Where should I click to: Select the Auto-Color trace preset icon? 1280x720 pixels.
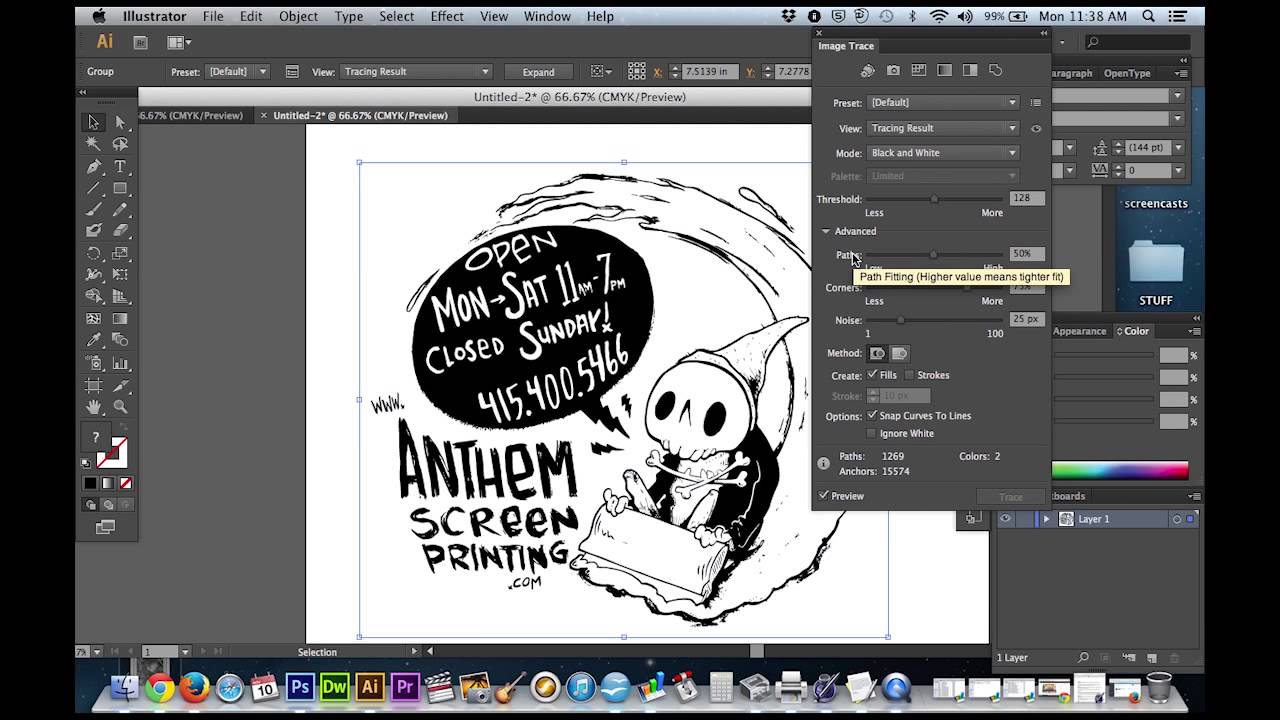pyautogui.click(x=868, y=70)
